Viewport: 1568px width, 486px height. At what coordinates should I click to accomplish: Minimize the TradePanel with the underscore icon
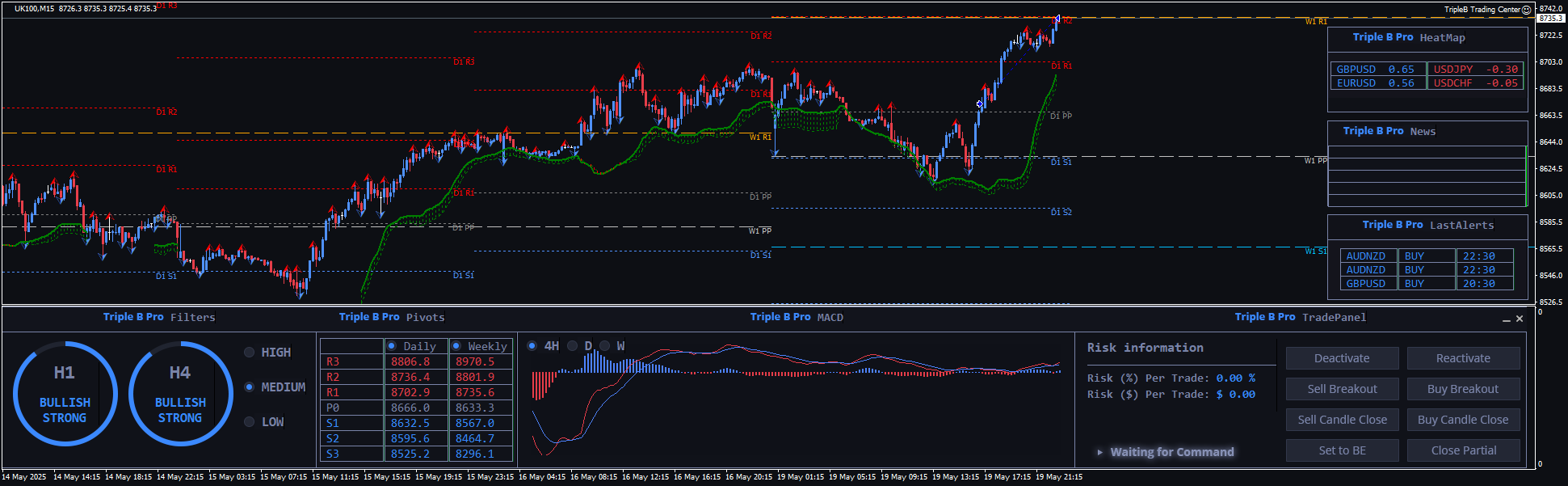click(1506, 319)
